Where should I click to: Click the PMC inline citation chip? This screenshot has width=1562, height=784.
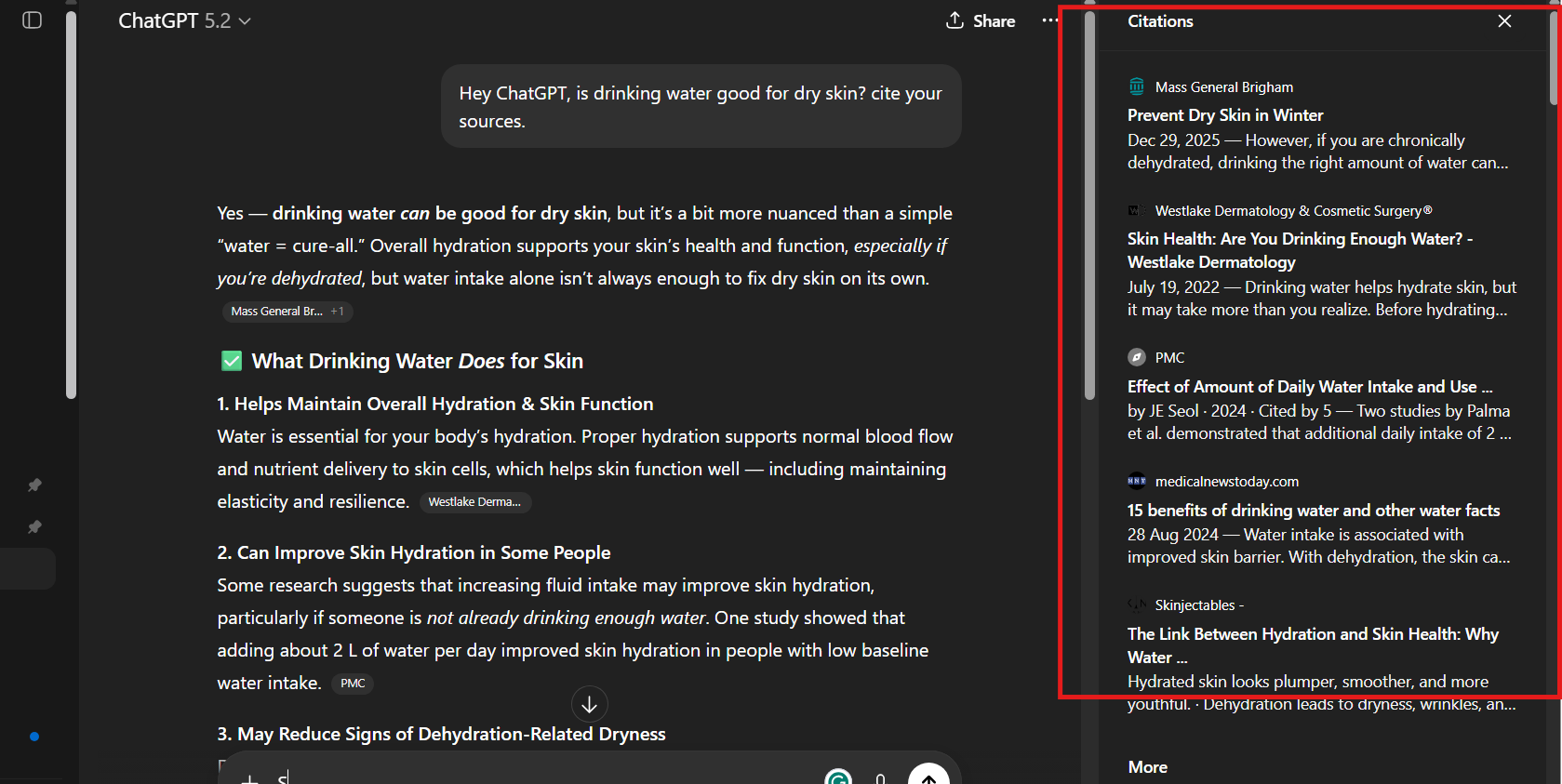pyautogui.click(x=353, y=684)
